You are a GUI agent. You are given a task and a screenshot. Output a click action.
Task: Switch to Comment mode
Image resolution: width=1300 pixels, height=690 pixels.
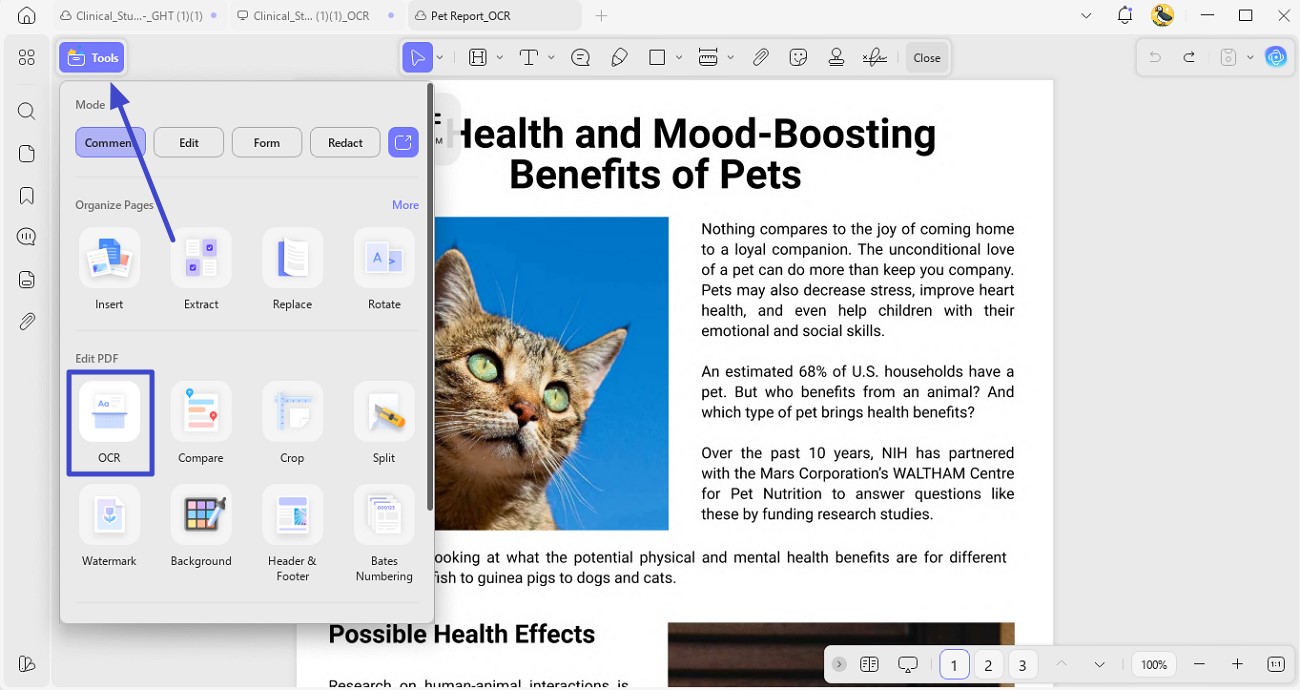point(110,143)
